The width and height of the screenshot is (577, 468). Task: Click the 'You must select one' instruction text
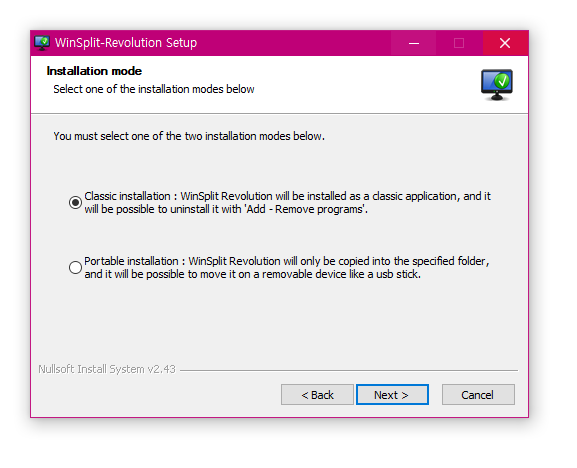point(189,136)
